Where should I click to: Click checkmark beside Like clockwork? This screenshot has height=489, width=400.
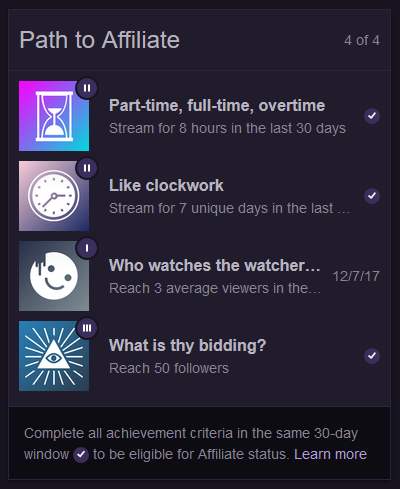click(372, 196)
